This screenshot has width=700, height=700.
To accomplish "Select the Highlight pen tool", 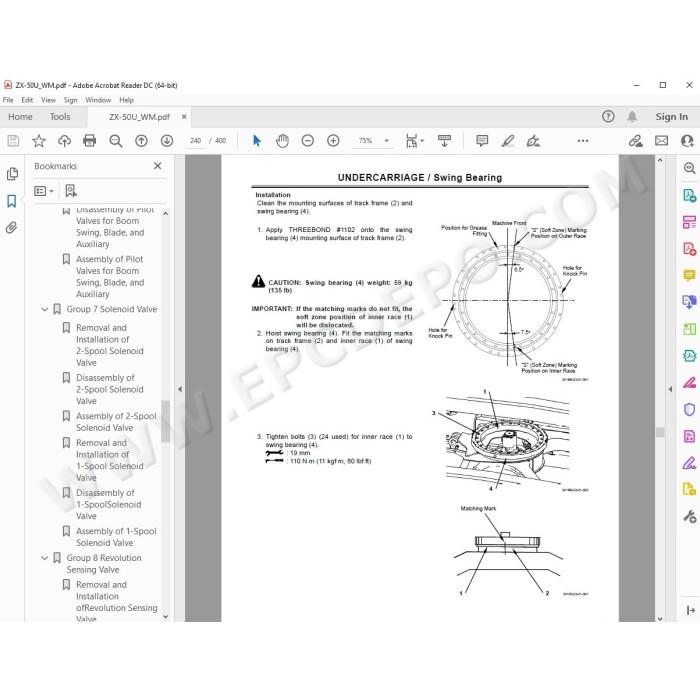I will pos(508,141).
